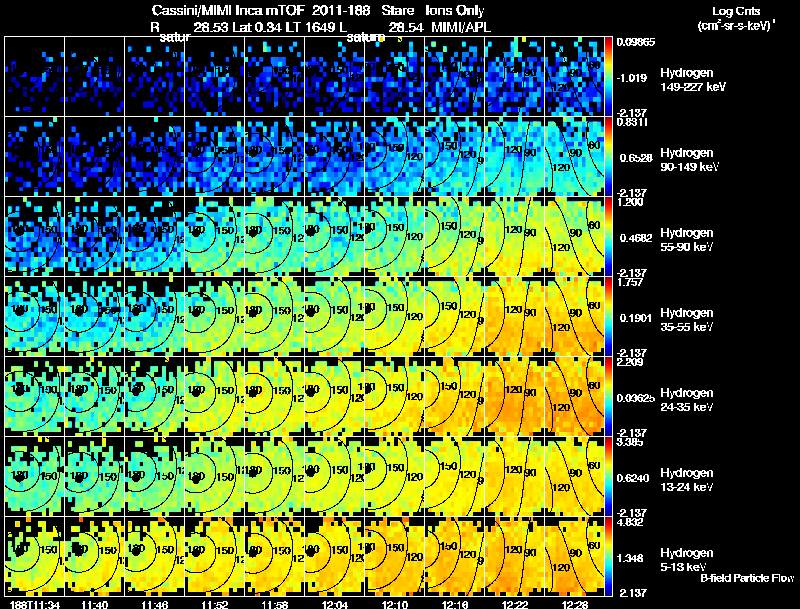Screen dimensions: 800x609
Task: Select the 5-13 keV image at 11:34
Action: point(35,557)
